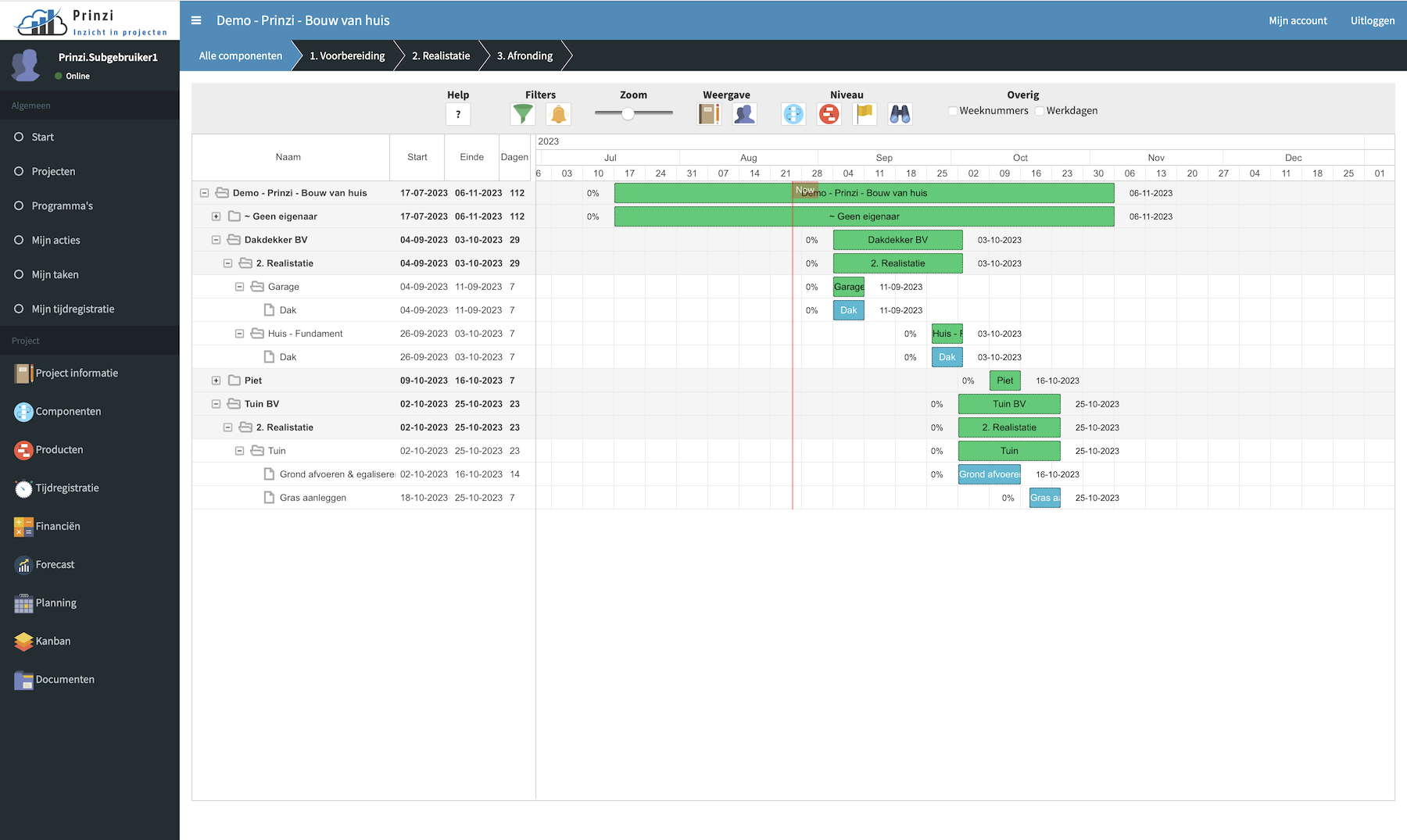Viewport: 1407px width, 840px height.
Task: Open Mijn account link
Action: coord(1298,20)
